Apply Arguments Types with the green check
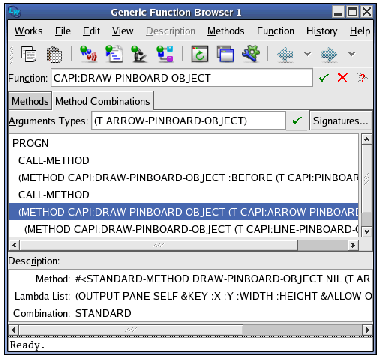Viewport: 382px width, 360px height. click(x=297, y=120)
